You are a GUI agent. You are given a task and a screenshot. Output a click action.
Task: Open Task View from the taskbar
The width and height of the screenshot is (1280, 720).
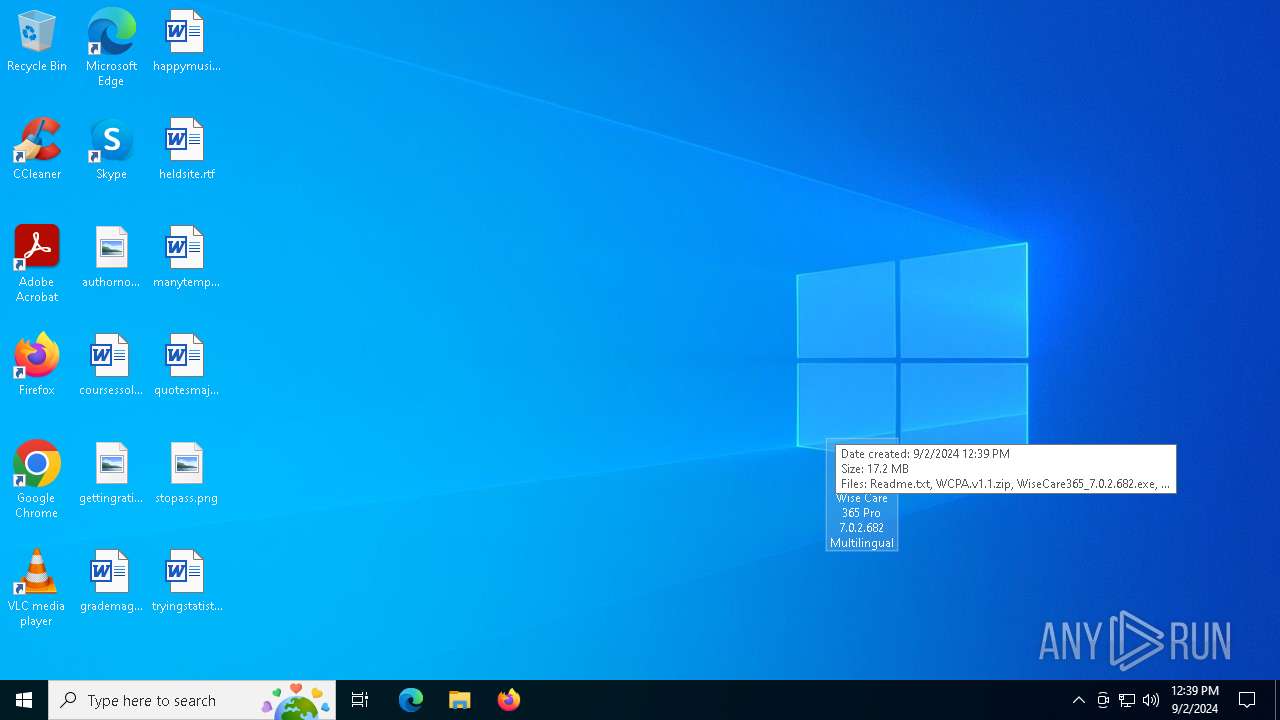360,700
